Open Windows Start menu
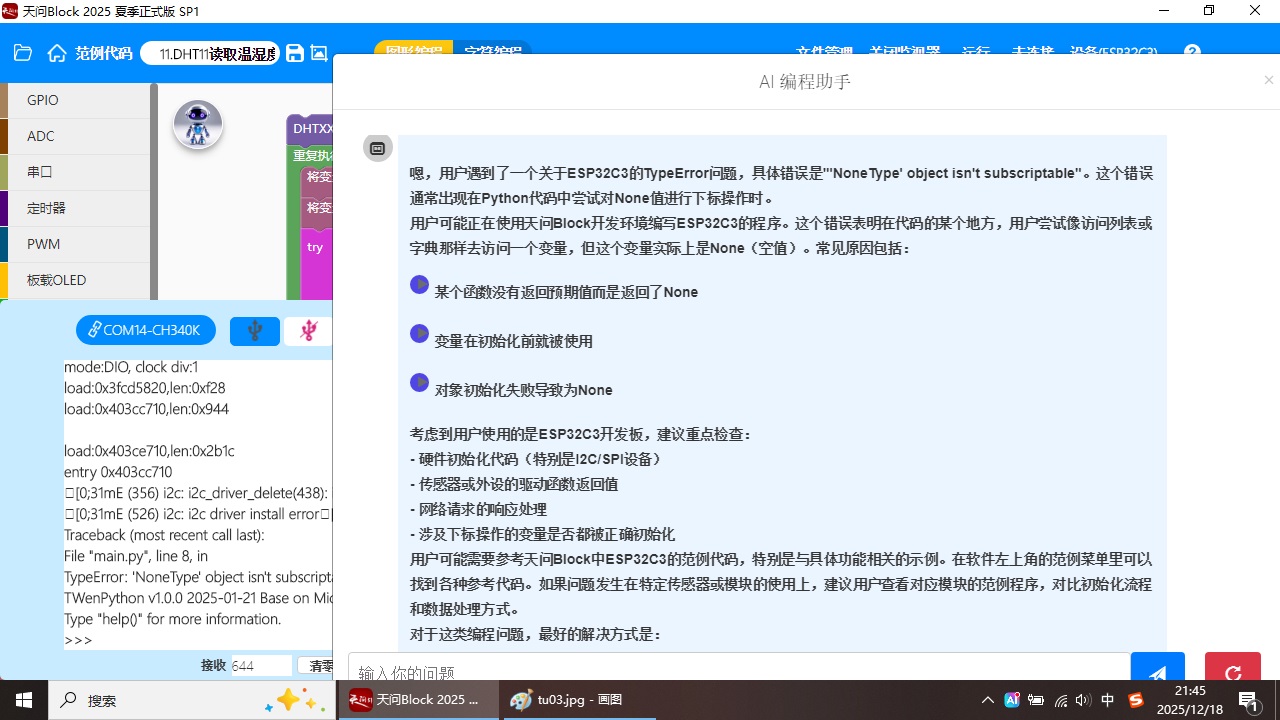The height and width of the screenshot is (720, 1280). coord(24,700)
